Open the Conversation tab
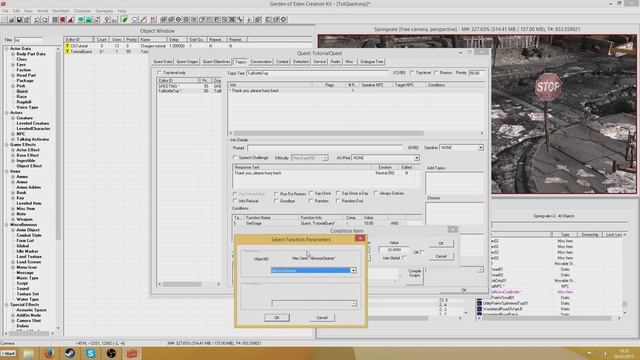The width and height of the screenshot is (640, 360). pyautogui.click(x=261, y=62)
